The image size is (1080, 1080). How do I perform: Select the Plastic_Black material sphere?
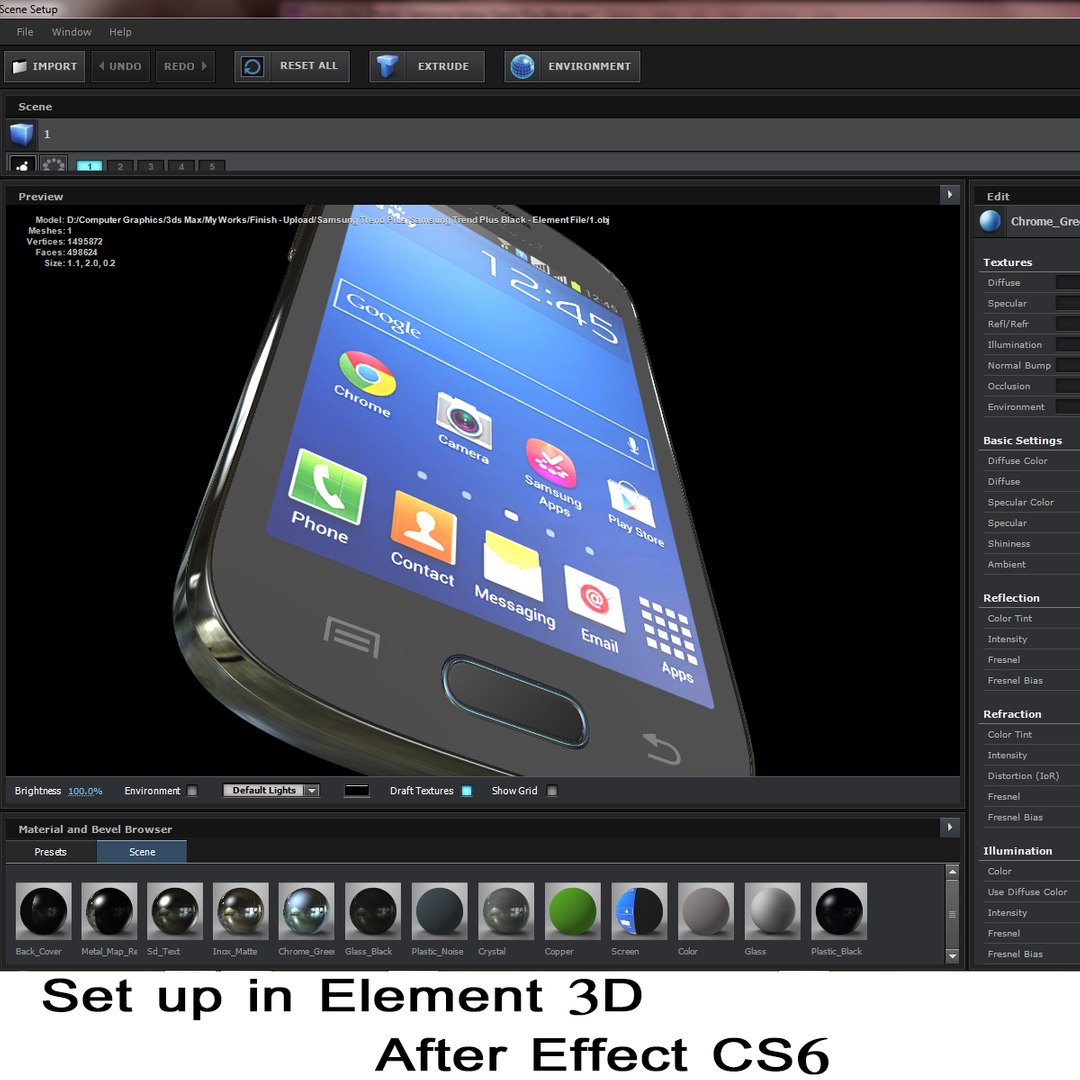839,911
